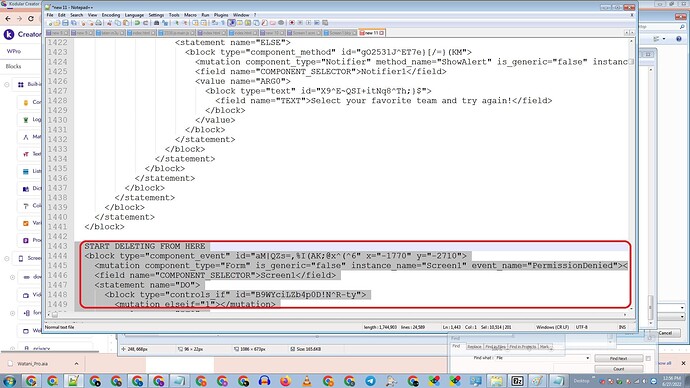Click the Print icon in Notepad++ toolbar
The height and width of the screenshot is (388, 690).
point(99,23)
